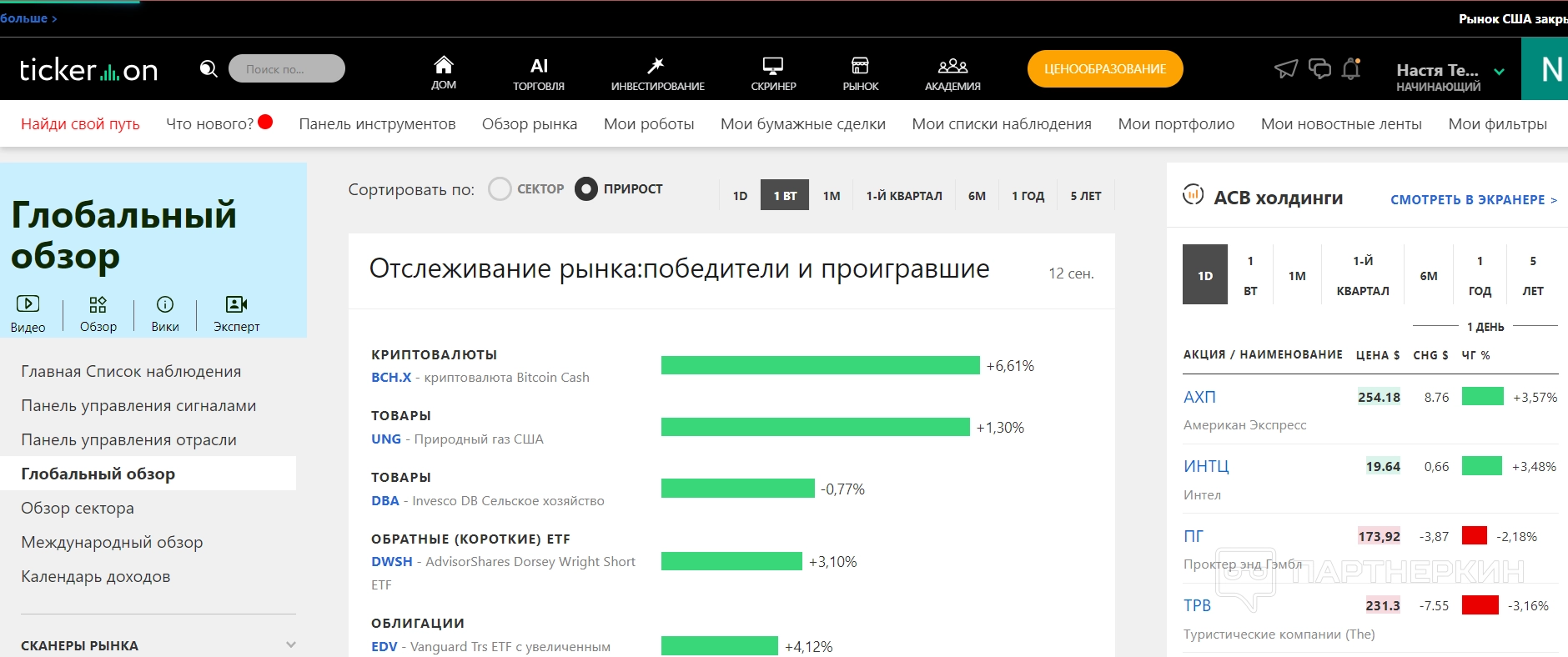Open Мои роботы menu item
The width and height of the screenshot is (1568, 657).
click(649, 123)
